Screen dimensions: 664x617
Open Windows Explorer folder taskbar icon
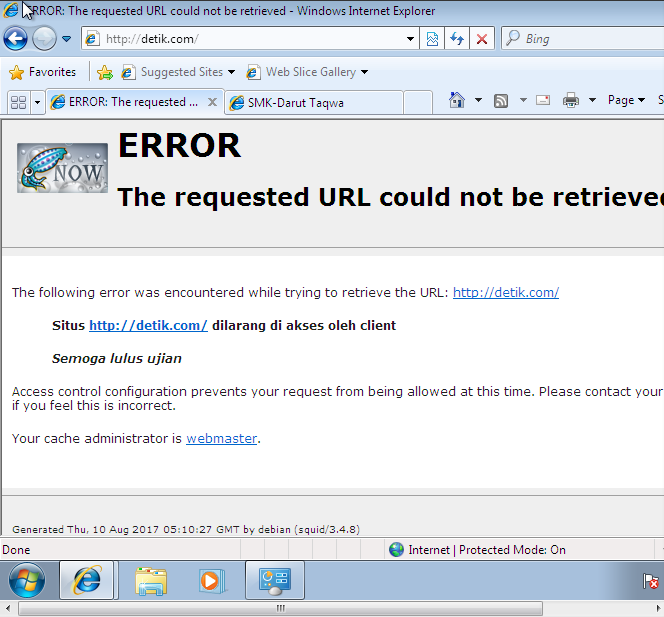click(x=151, y=581)
